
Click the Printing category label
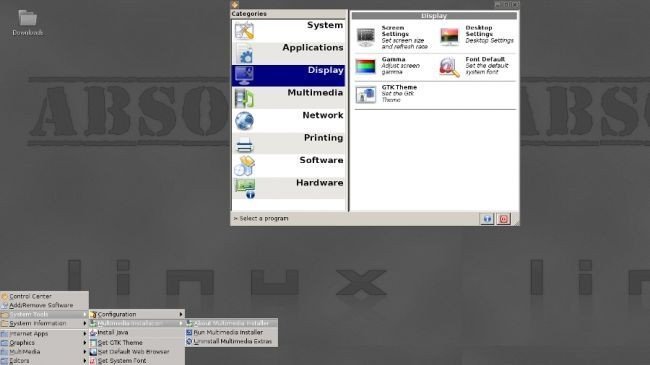[x=323, y=138]
